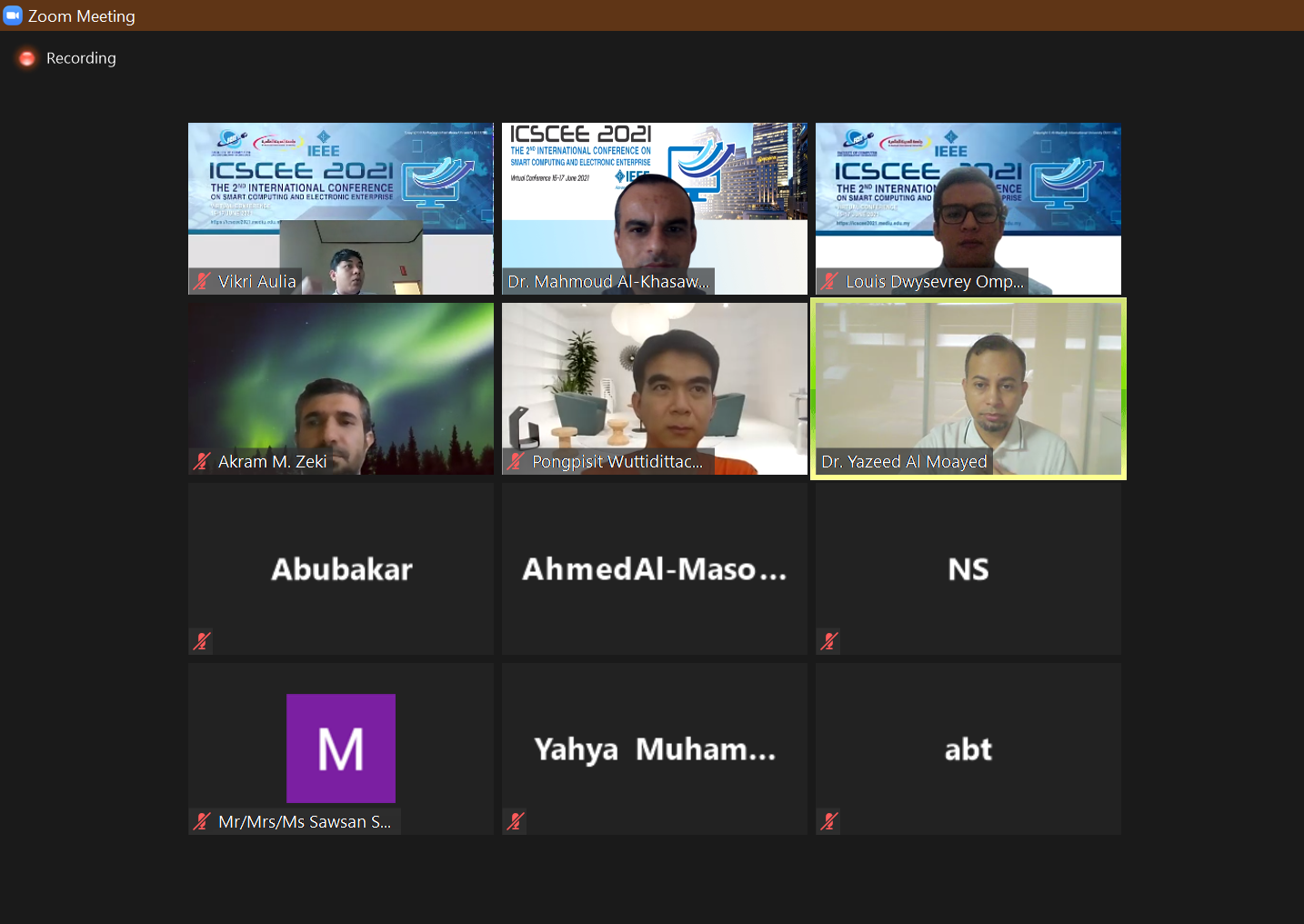This screenshot has height=924, width=1304.
Task: Click the Zoom app icon in title bar
Action: click(13, 15)
